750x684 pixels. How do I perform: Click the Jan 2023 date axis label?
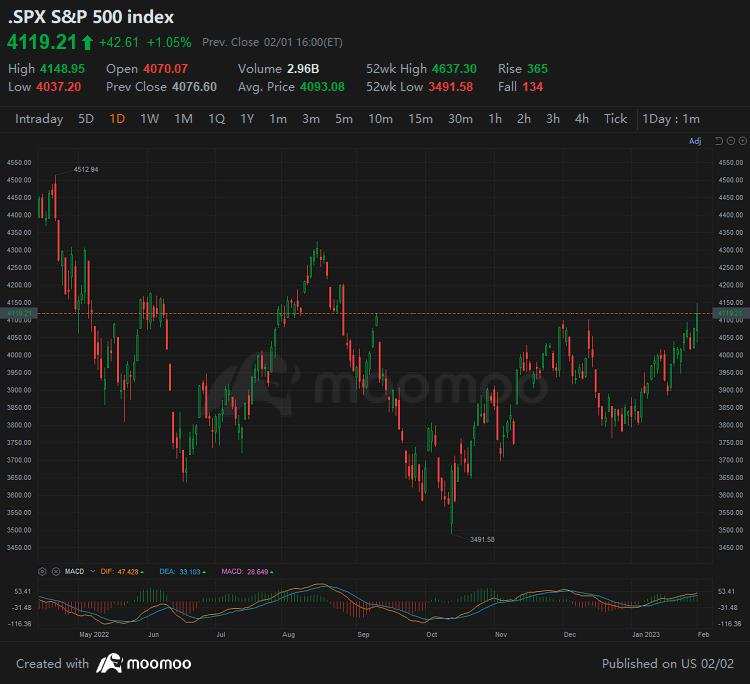pyautogui.click(x=646, y=635)
